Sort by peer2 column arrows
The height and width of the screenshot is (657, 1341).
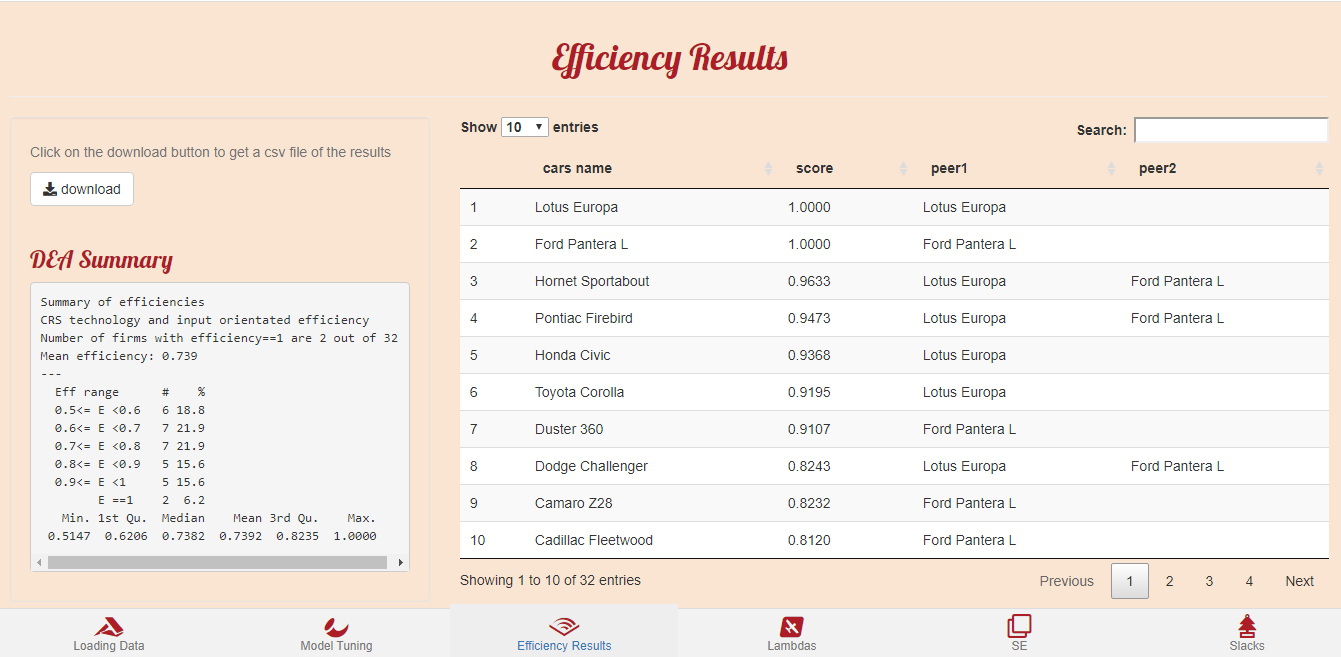[1319, 169]
